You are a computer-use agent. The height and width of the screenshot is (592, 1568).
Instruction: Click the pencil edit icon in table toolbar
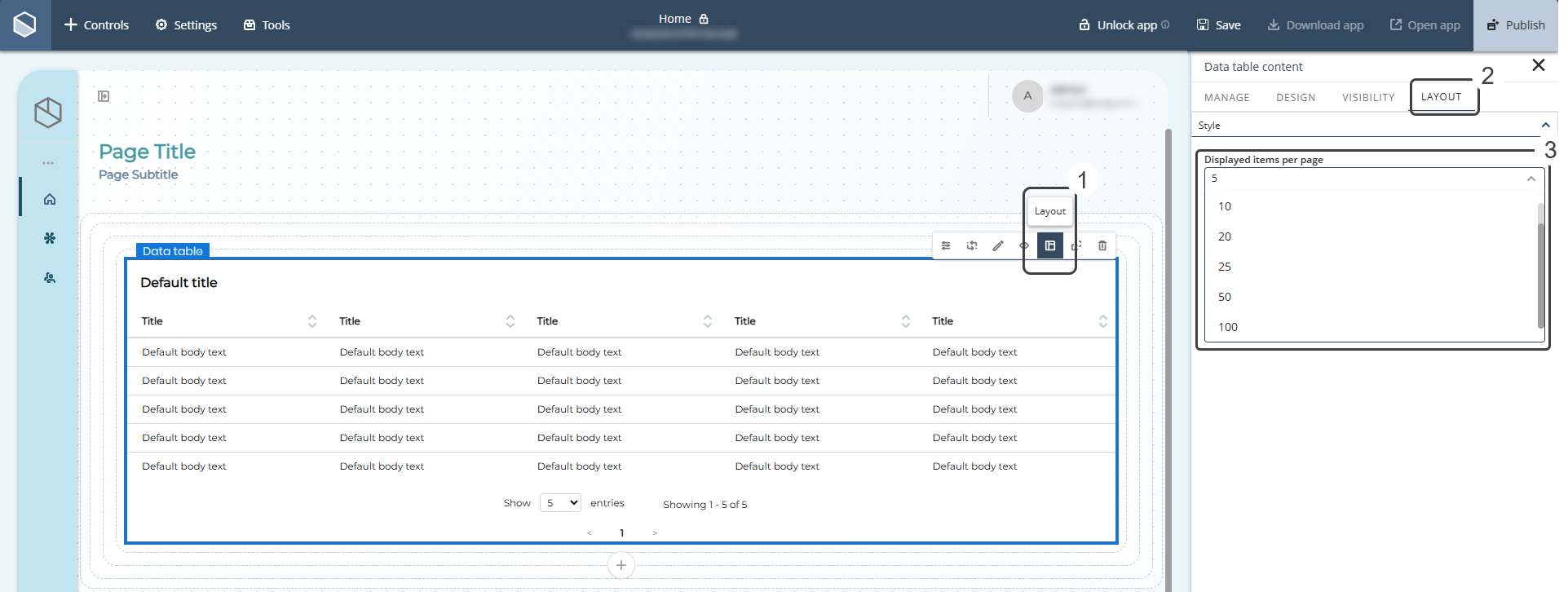(x=997, y=245)
